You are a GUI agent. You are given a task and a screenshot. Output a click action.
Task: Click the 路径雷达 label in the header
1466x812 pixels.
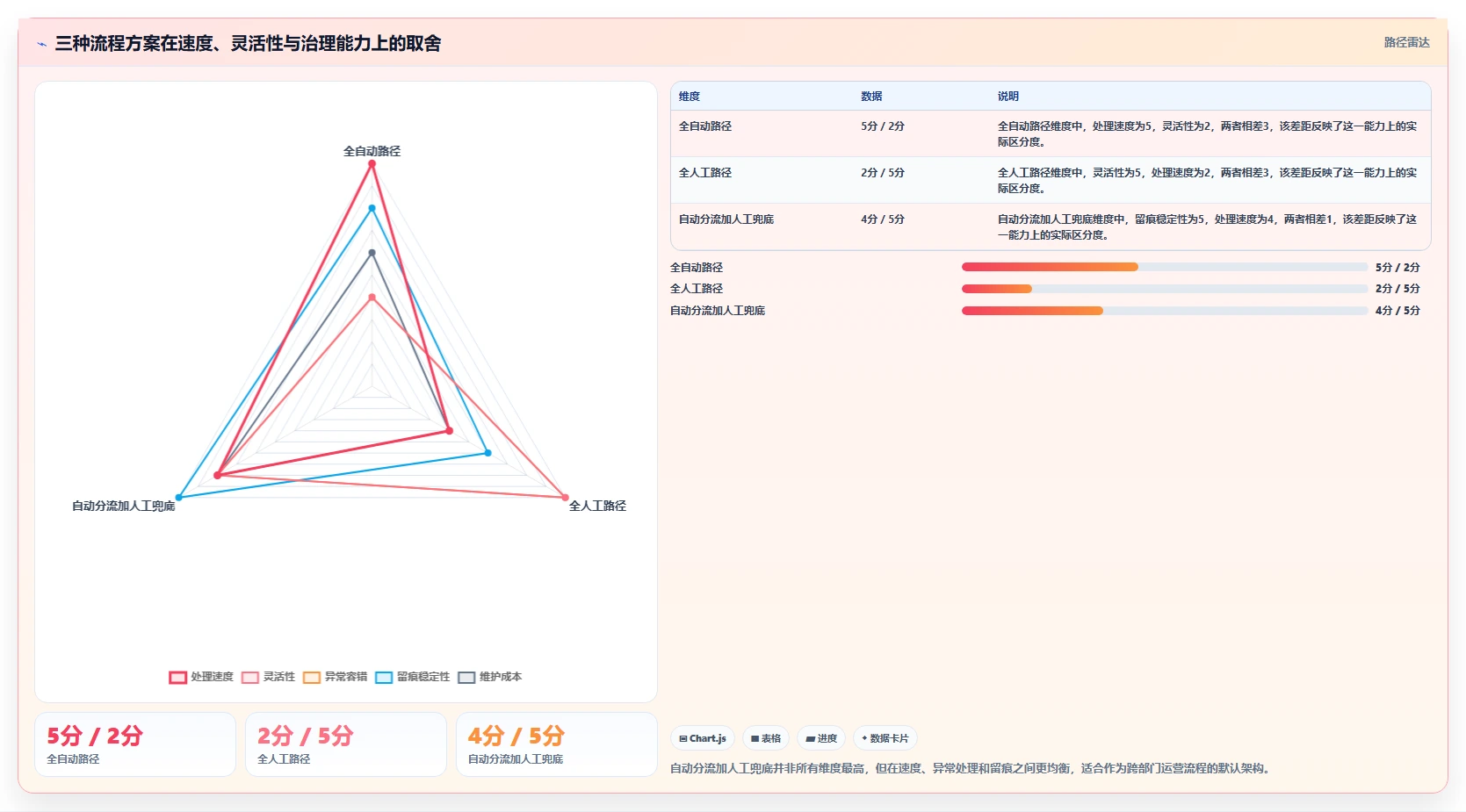pyautogui.click(x=1406, y=42)
